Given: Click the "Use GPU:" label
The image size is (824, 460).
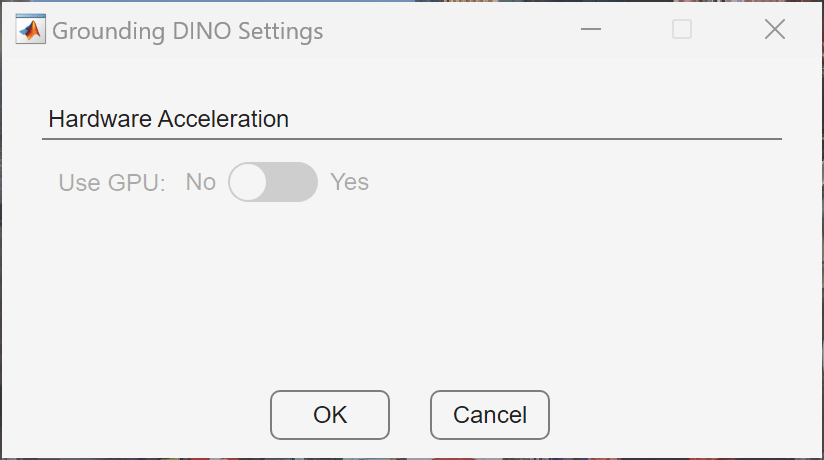Looking at the screenshot, I should click(112, 182).
